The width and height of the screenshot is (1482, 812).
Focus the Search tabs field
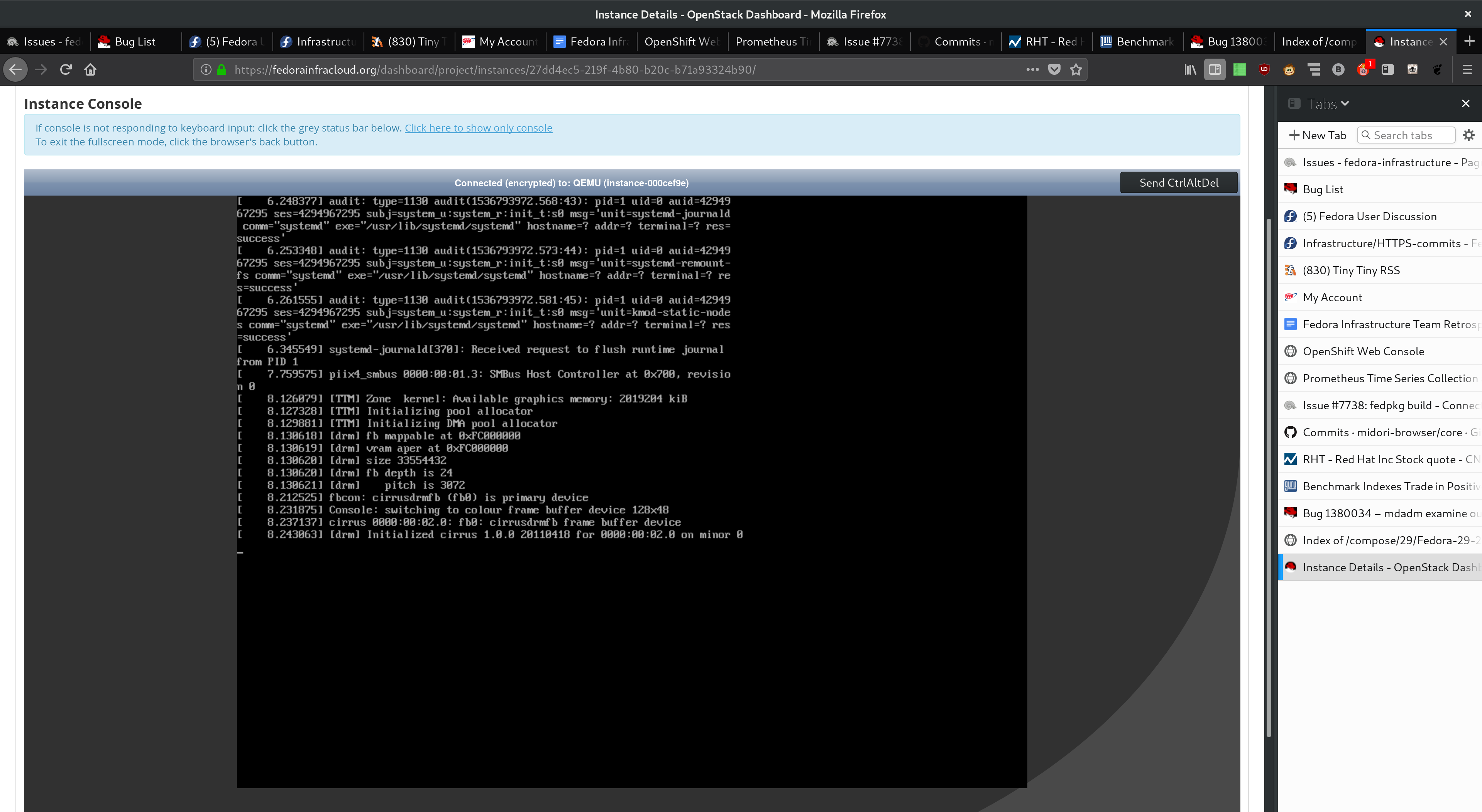pyautogui.click(x=1406, y=135)
